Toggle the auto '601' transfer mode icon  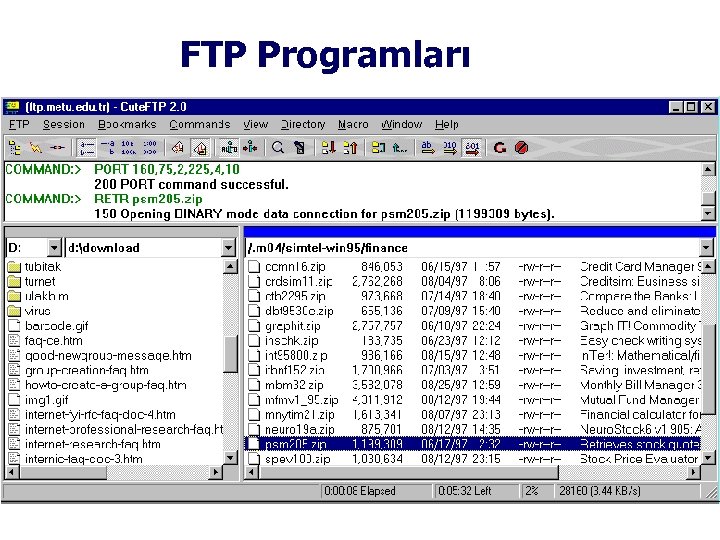472,148
